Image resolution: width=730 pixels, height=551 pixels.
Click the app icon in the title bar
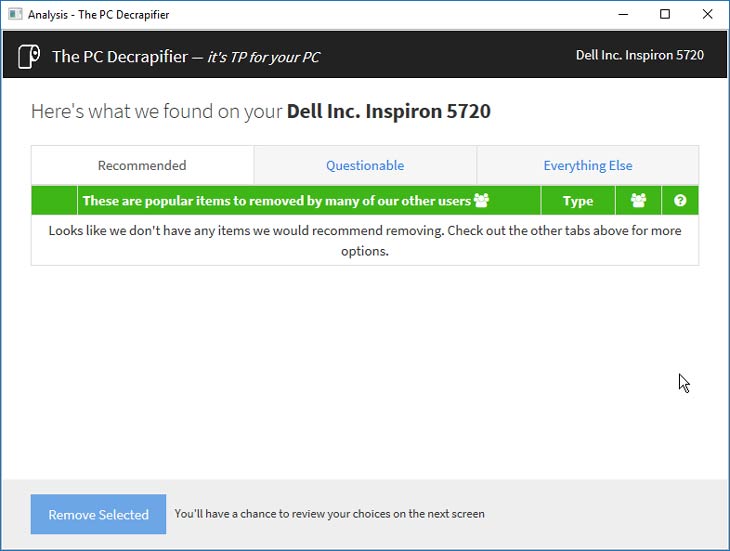pyautogui.click(x=15, y=14)
